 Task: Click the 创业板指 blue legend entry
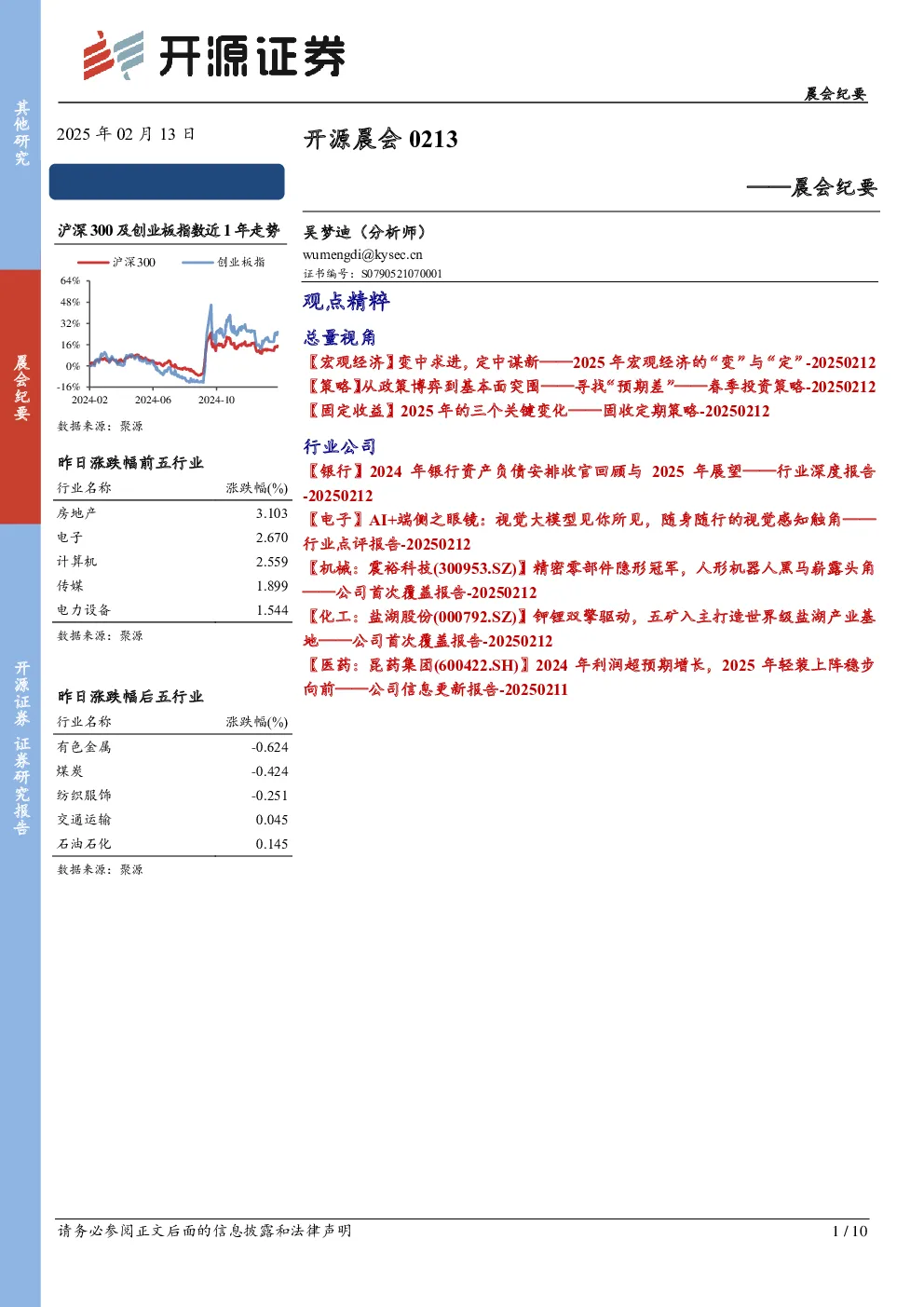click(x=224, y=263)
